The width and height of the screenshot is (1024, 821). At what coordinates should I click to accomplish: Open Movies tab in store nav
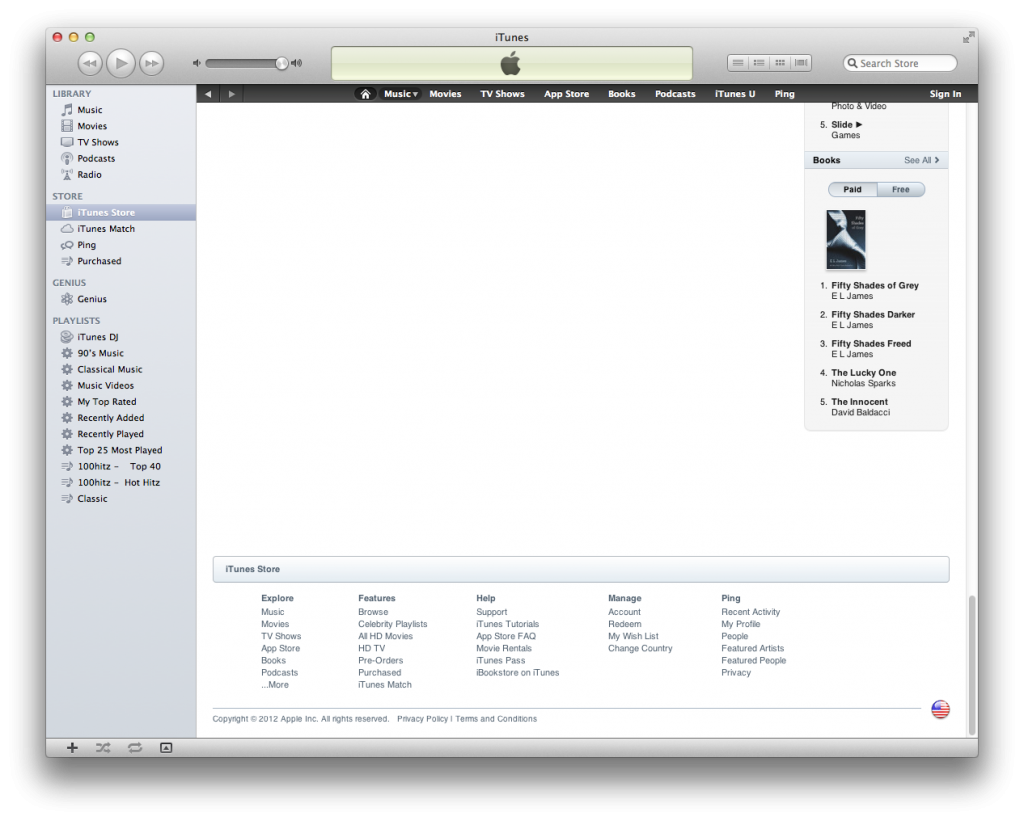pyautogui.click(x=445, y=94)
